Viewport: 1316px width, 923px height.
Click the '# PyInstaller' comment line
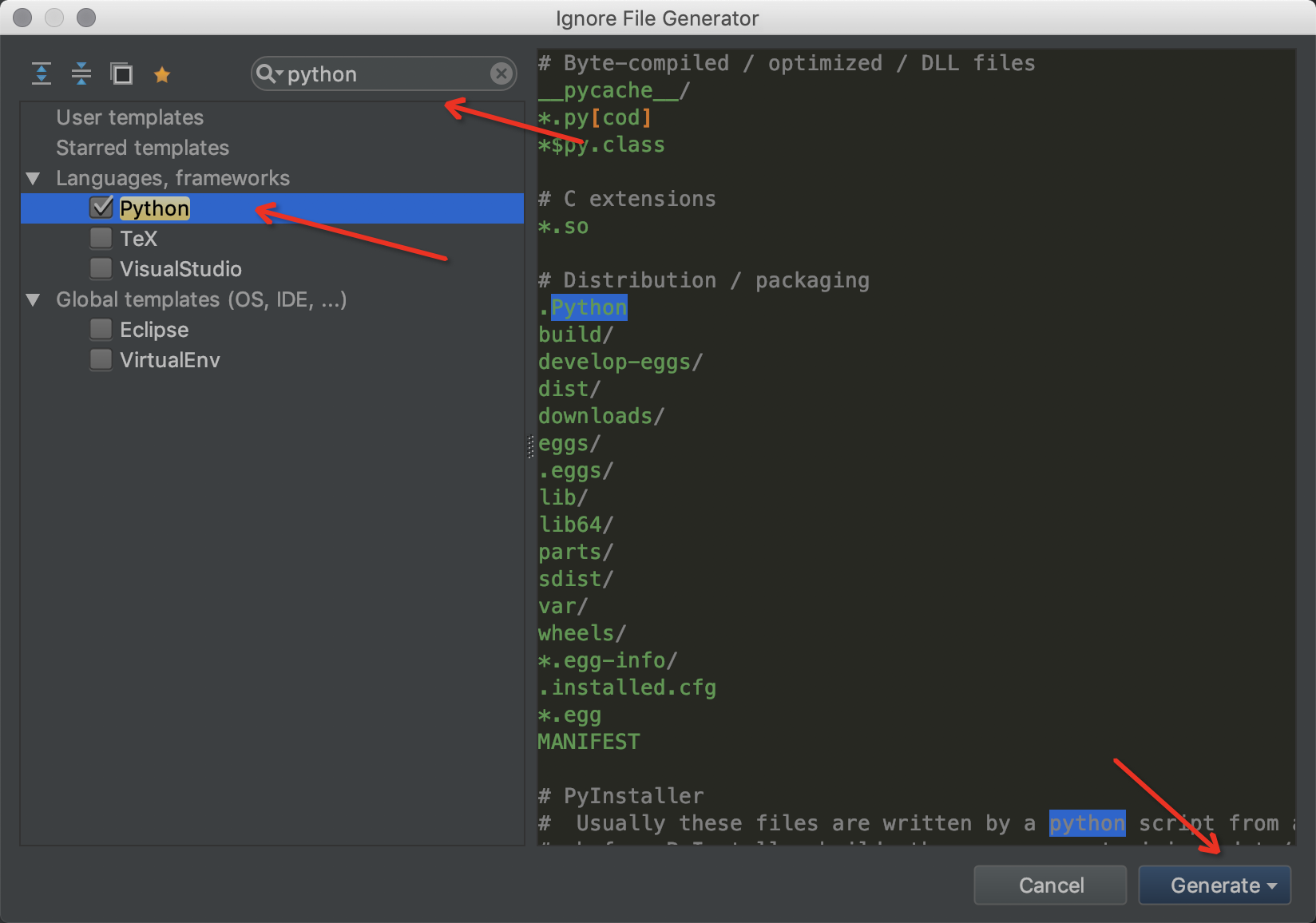tap(620, 796)
